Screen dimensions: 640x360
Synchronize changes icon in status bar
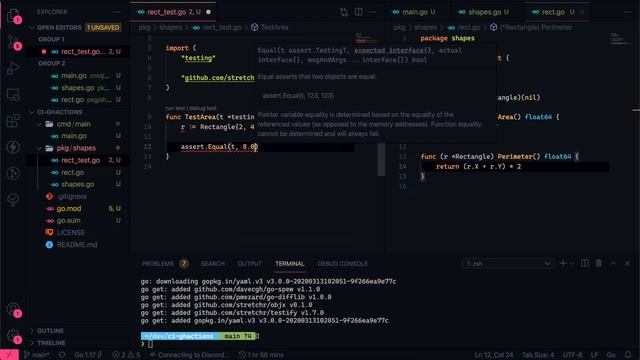pos(62,355)
